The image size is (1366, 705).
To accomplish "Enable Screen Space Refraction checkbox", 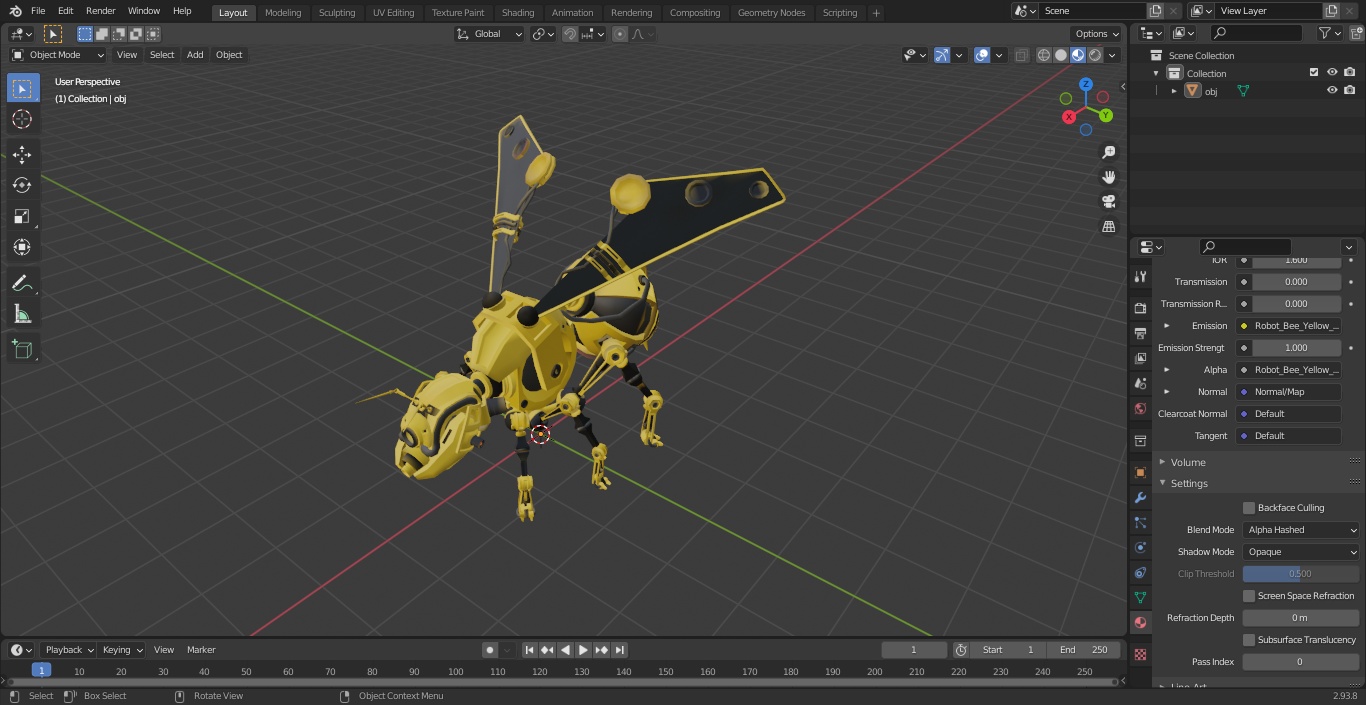I will coord(1249,596).
